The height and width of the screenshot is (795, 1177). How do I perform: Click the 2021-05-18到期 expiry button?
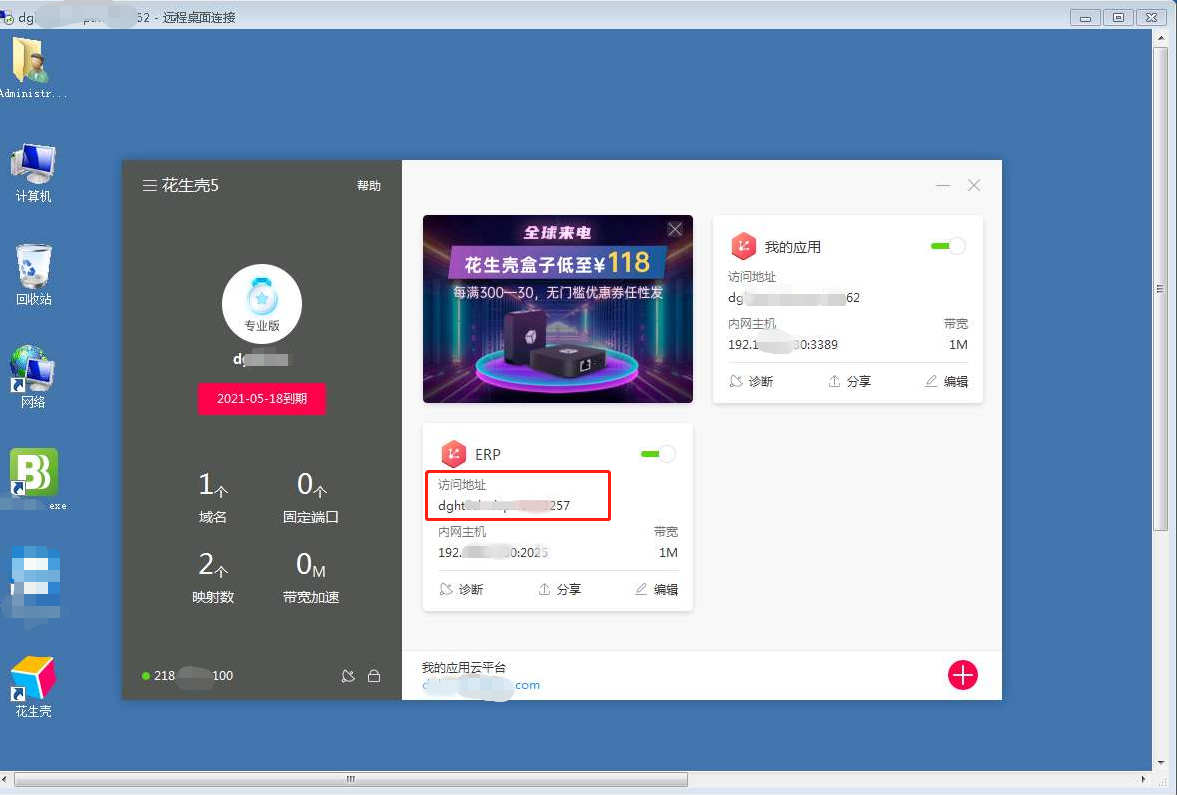click(x=261, y=398)
